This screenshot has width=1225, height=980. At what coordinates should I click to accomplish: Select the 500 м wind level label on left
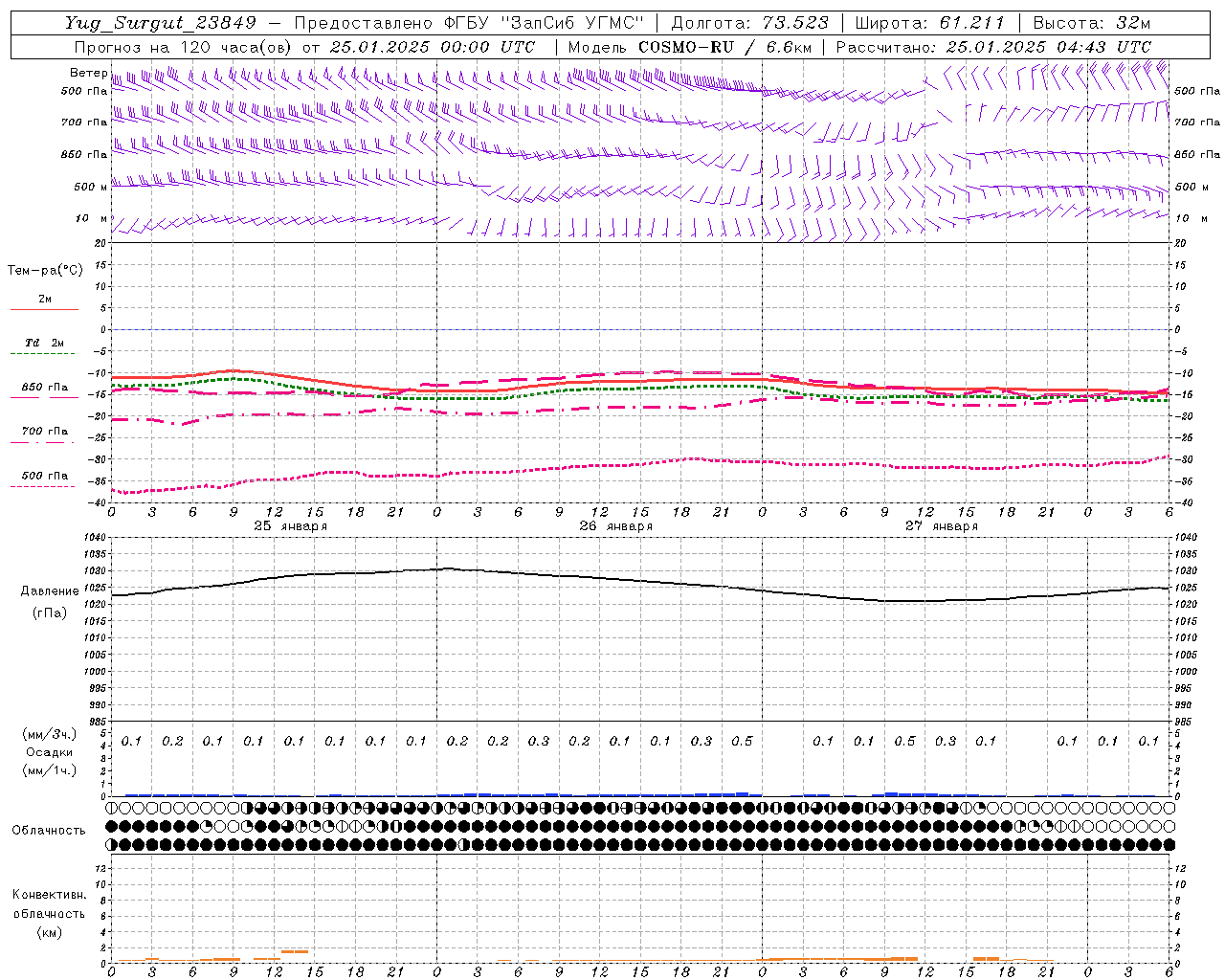pos(91,187)
